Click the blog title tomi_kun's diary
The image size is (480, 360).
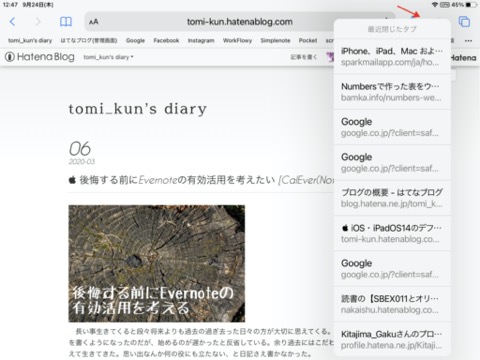(x=138, y=109)
